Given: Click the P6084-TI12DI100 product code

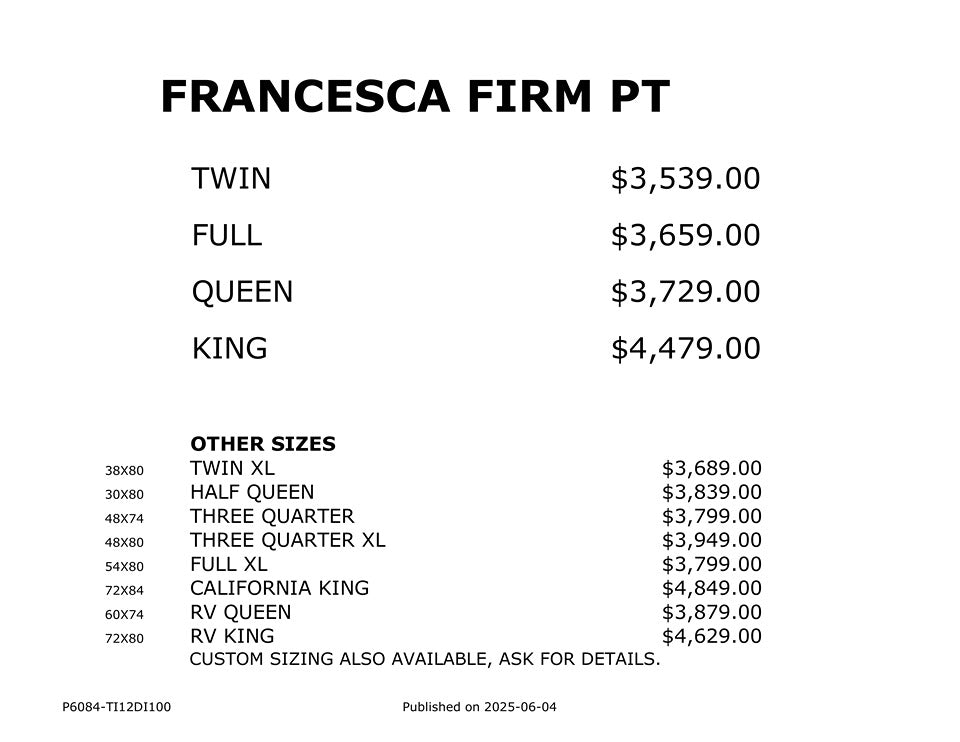Looking at the screenshot, I should tap(116, 707).
